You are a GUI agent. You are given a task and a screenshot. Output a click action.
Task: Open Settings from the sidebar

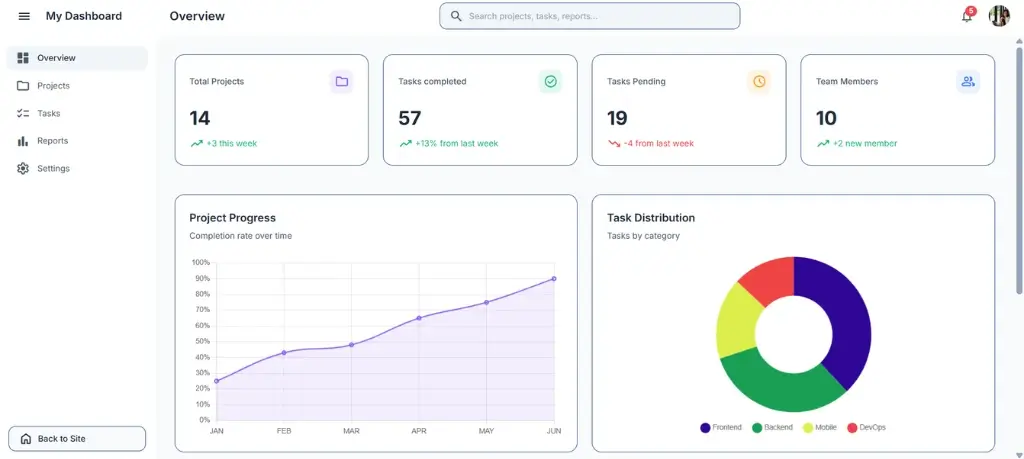pos(53,168)
